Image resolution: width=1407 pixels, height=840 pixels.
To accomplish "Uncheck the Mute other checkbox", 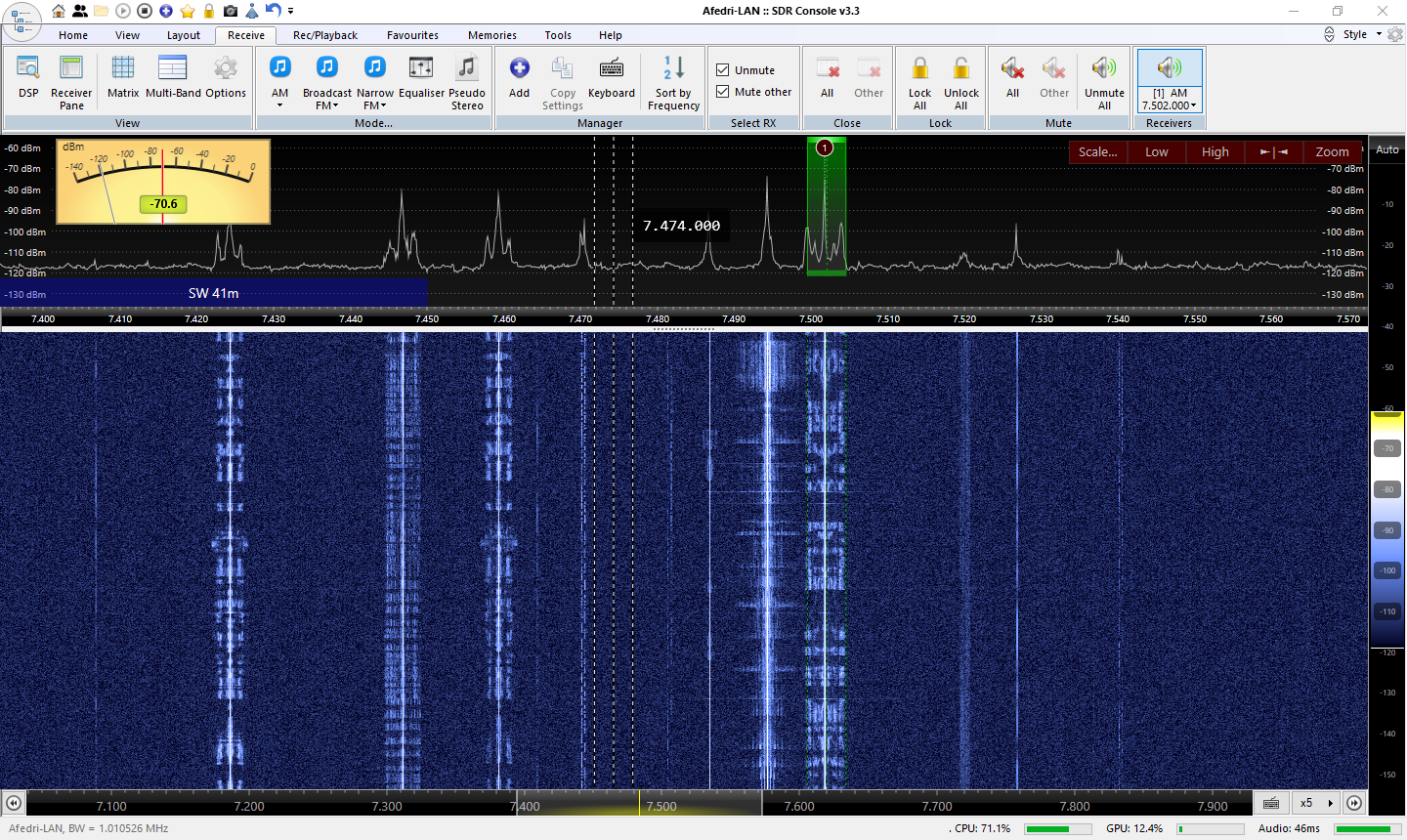I will pos(723,92).
